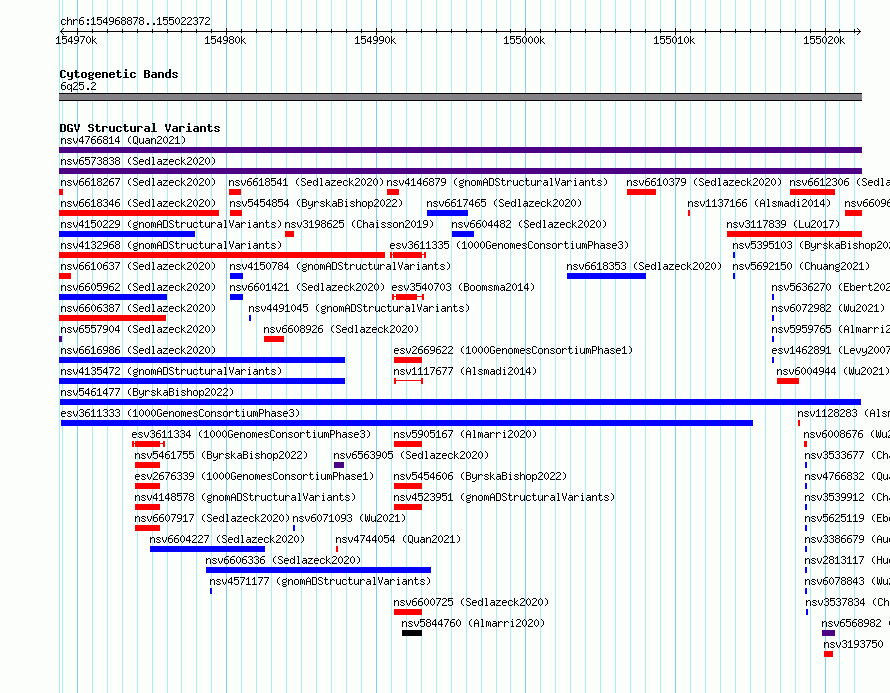Select nsv4132968 gnomAD variant label

(x=171, y=245)
